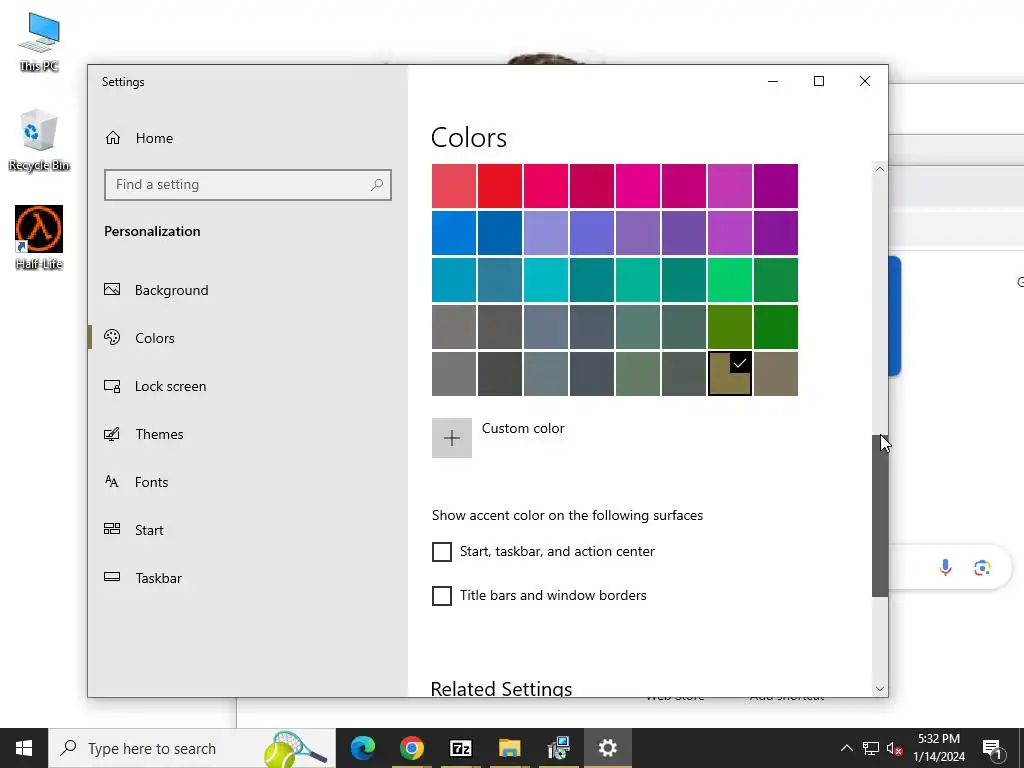1024x768 pixels.
Task: Click the date 1/14/2024 in taskbar
Action: point(938,757)
